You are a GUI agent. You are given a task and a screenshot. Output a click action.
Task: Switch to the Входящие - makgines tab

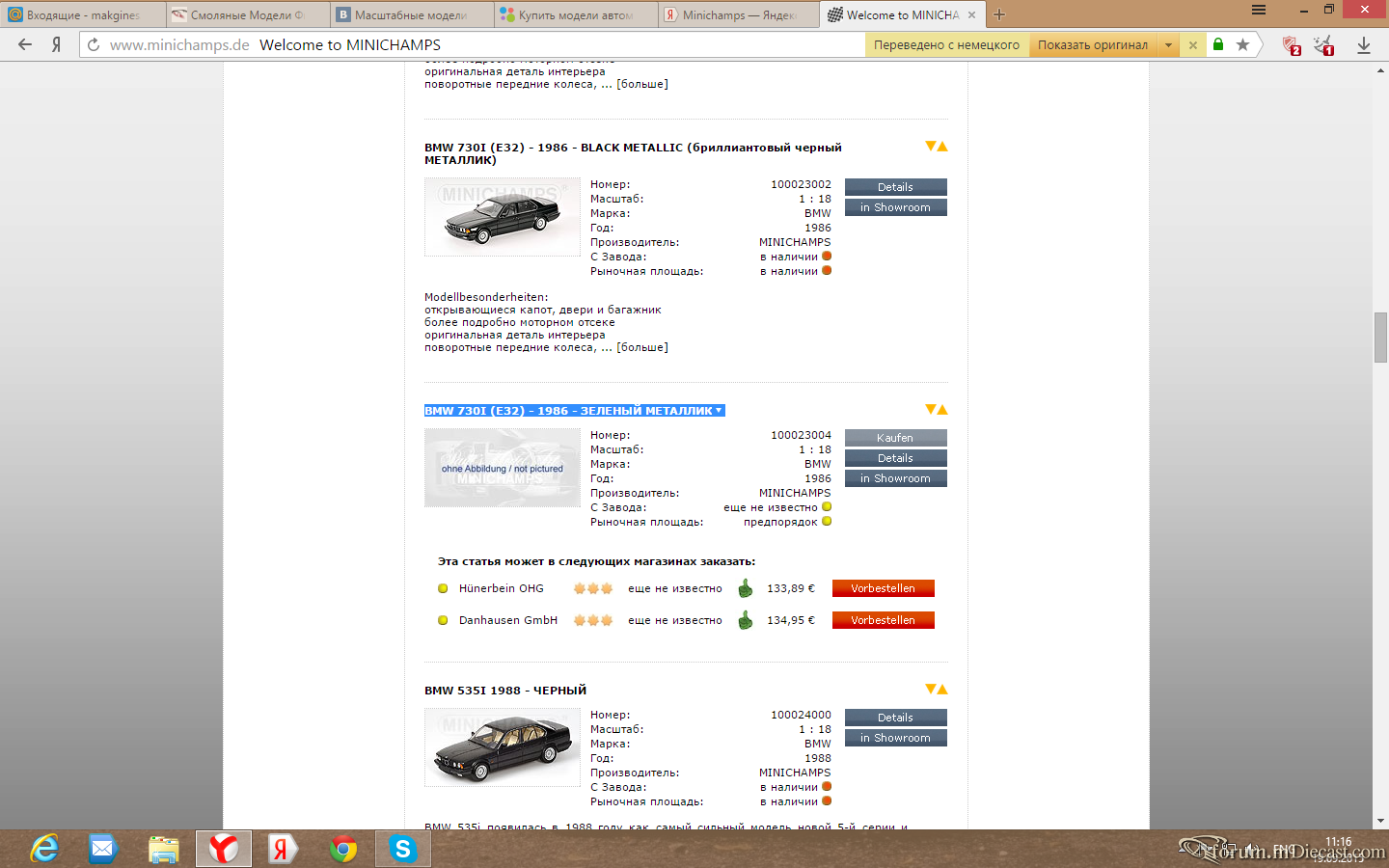point(82,14)
